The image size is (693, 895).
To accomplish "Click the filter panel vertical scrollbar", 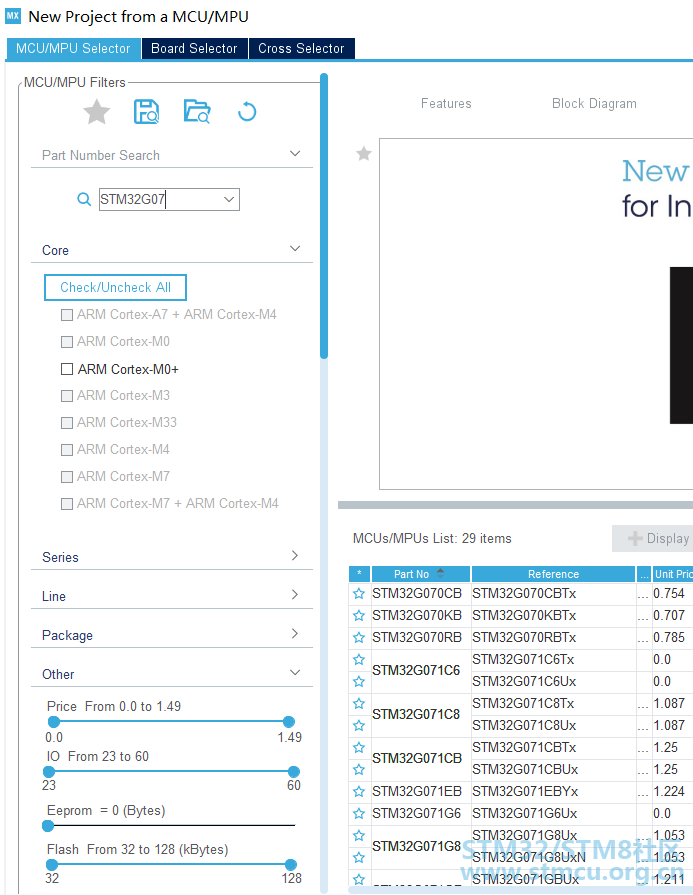I will (x=324, y=216).
